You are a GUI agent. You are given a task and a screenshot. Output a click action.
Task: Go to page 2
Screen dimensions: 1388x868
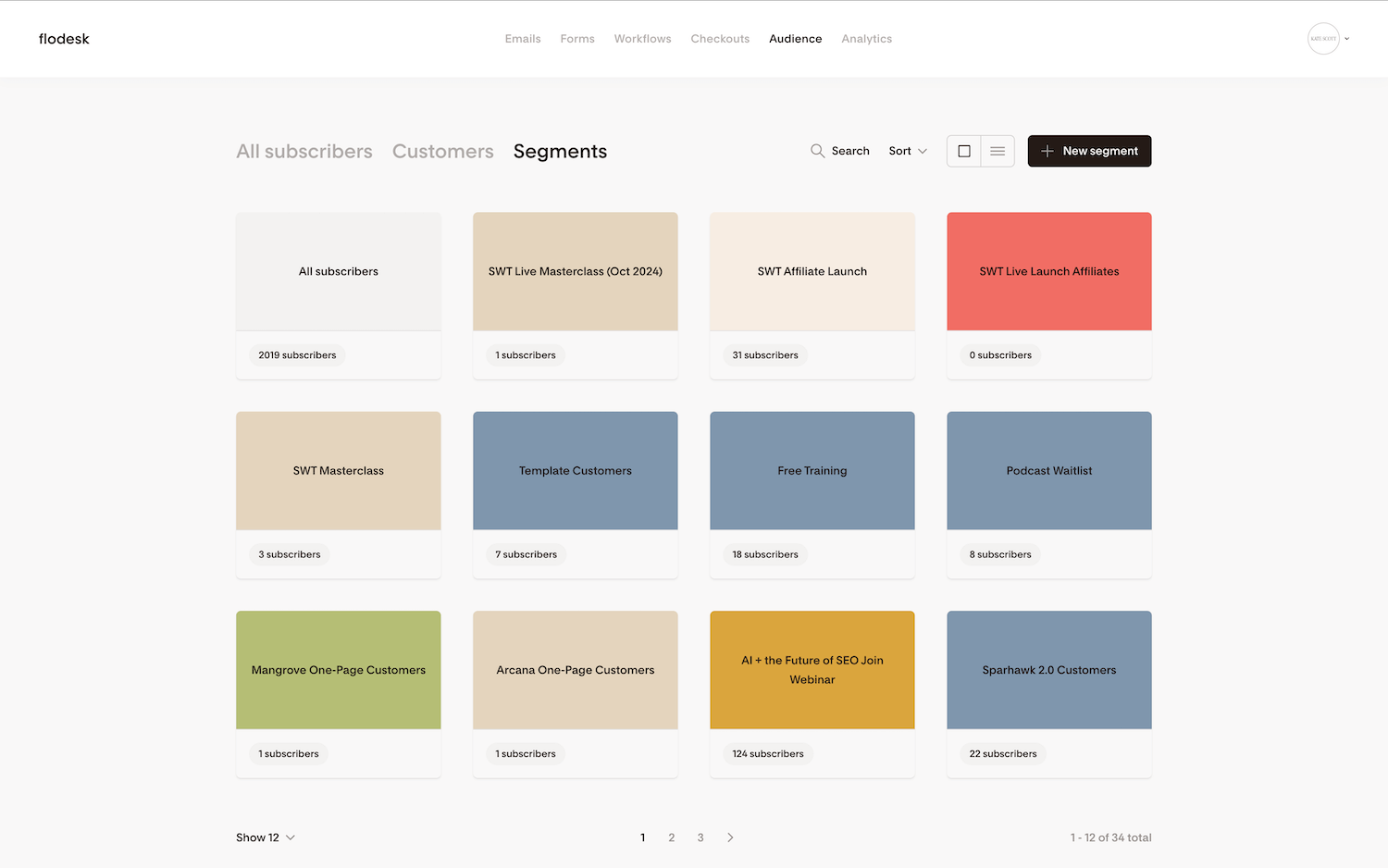point(672,837)
